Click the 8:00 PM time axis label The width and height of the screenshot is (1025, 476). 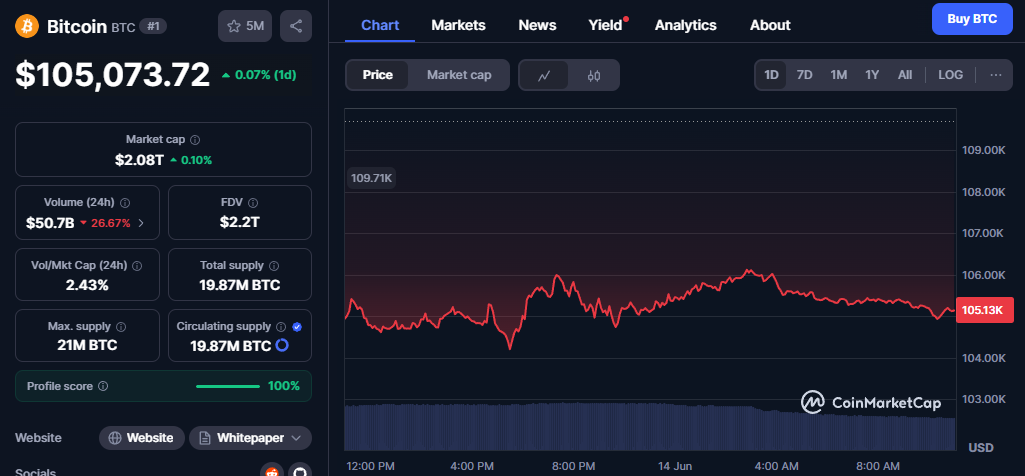(x=573, y=466)
